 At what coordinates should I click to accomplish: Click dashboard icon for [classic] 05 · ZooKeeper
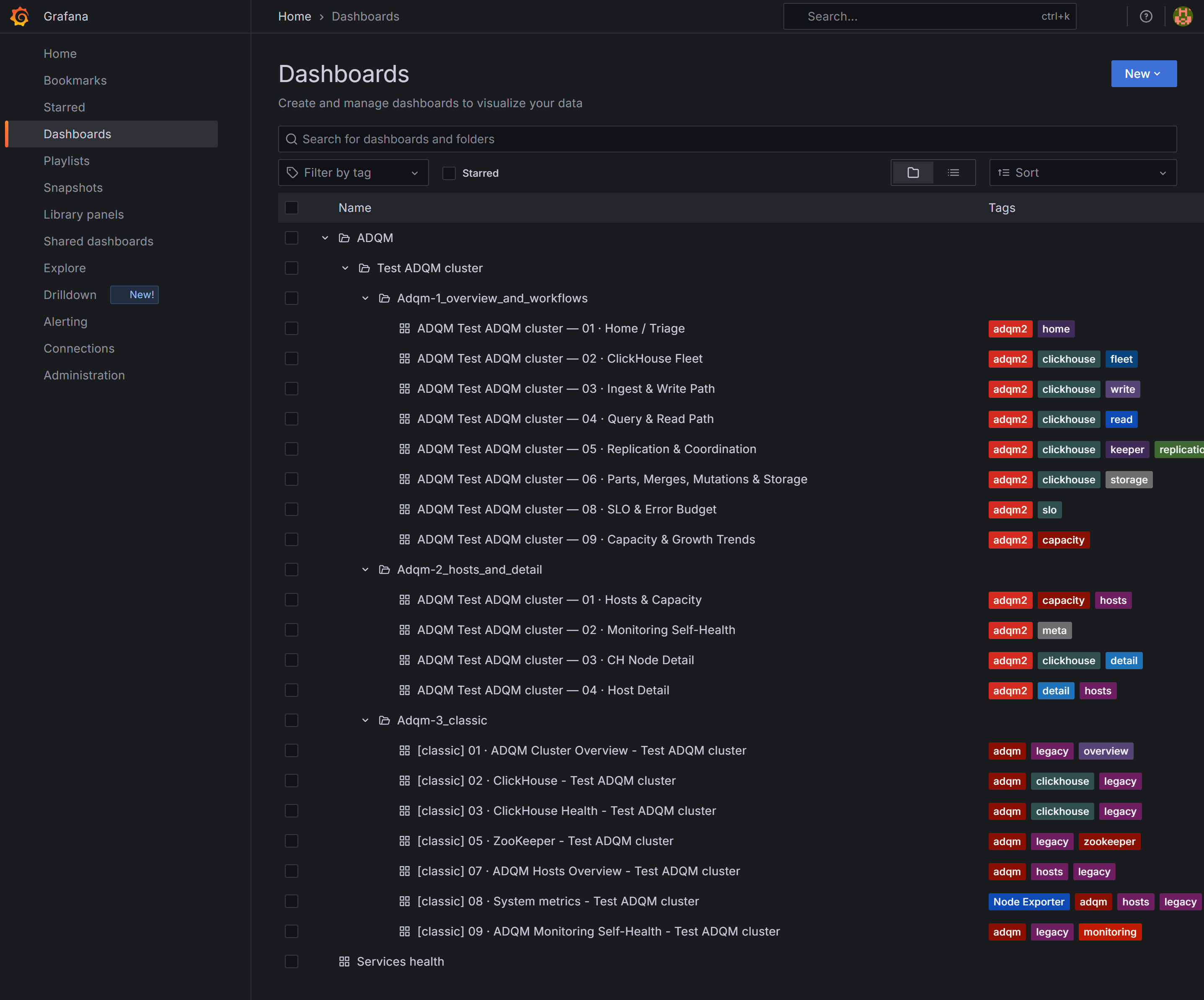(x=404, y=841)
